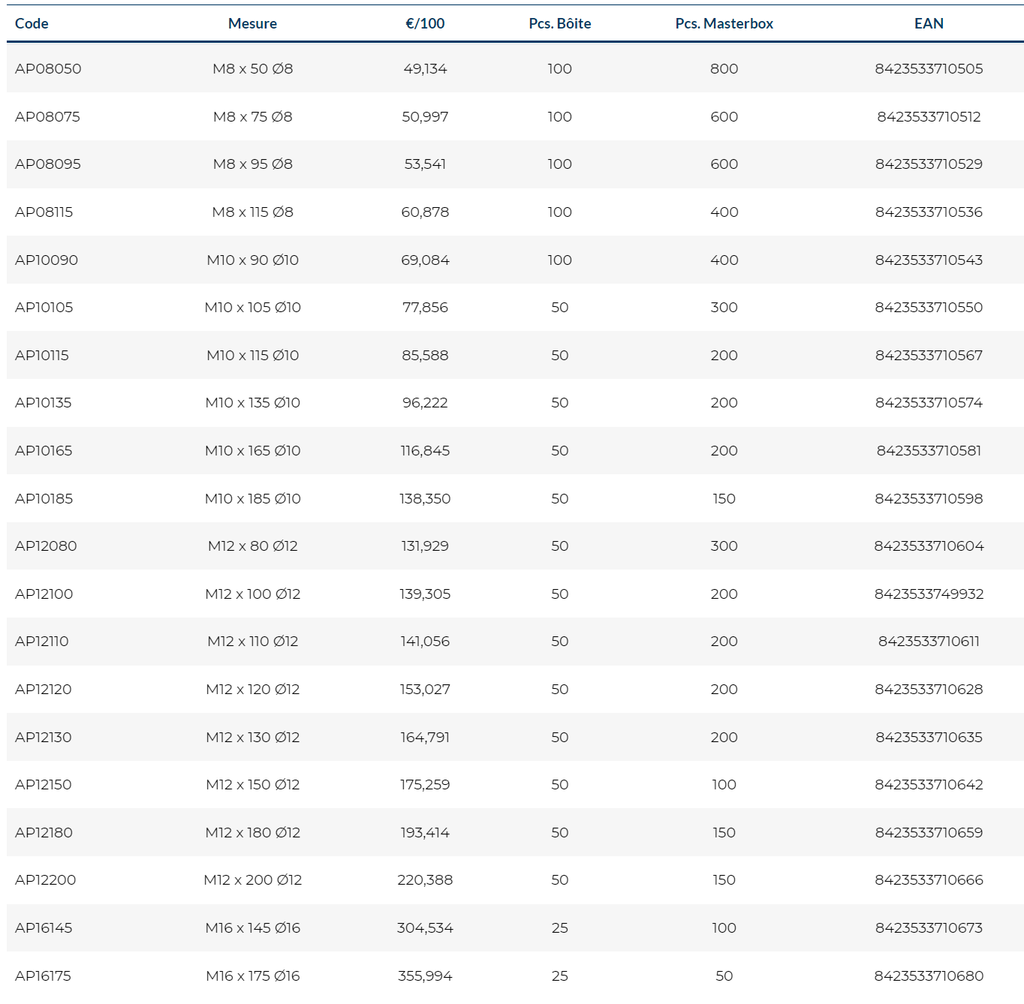This screenshot has width=1024, height=1004.
Task: Click measure M16 x 145 Ø16
Action: (x=253, y=928)
